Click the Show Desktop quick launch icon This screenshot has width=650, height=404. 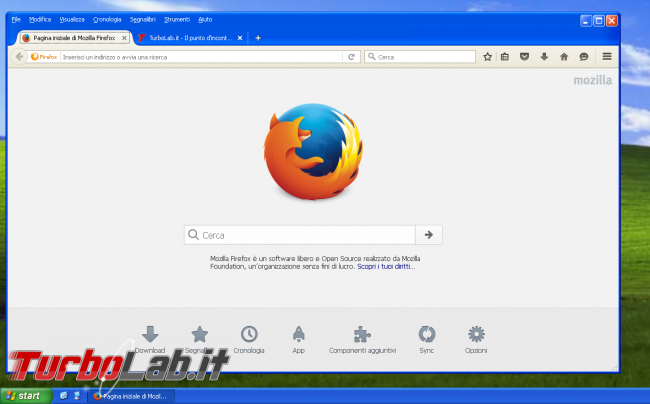(x=77, y=396)
